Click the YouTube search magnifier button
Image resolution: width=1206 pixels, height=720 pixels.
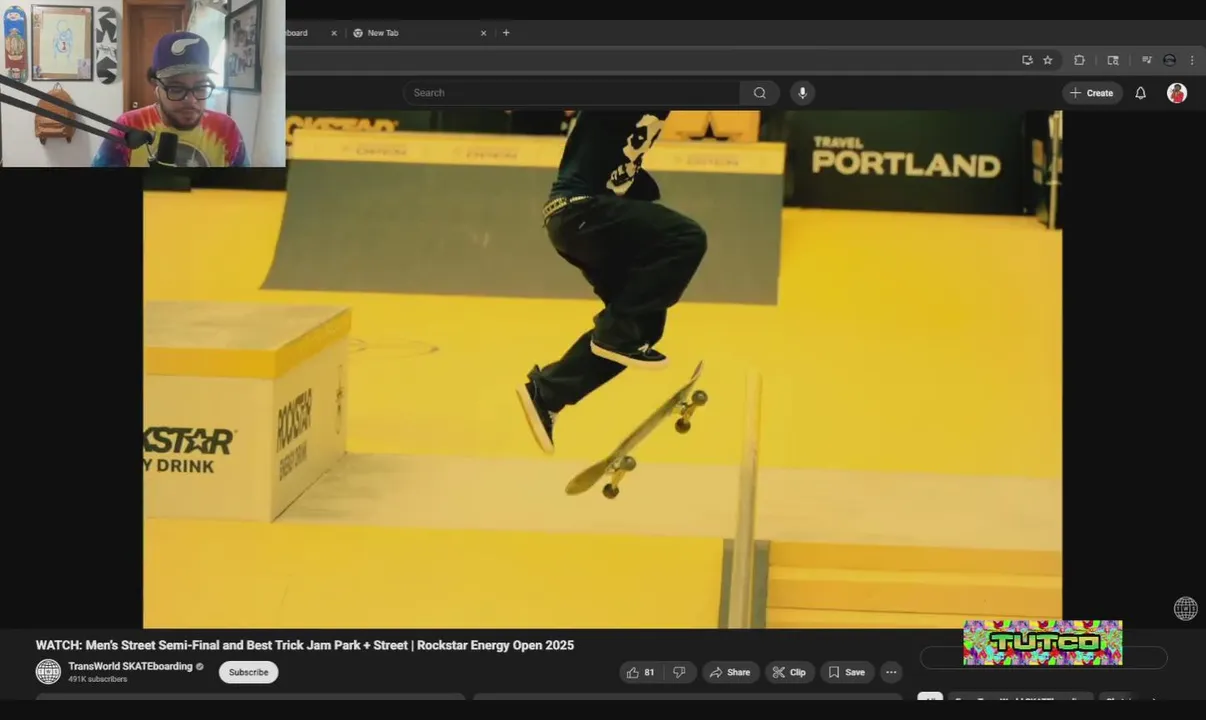coord(760,93)
